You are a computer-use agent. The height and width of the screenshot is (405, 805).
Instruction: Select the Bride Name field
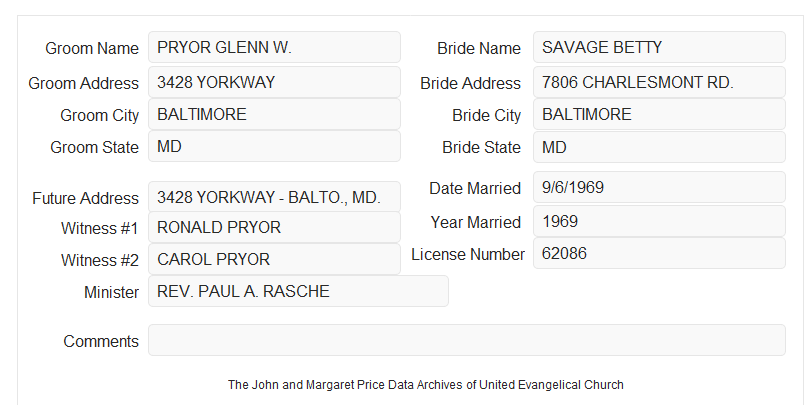[x=659, y=47]
